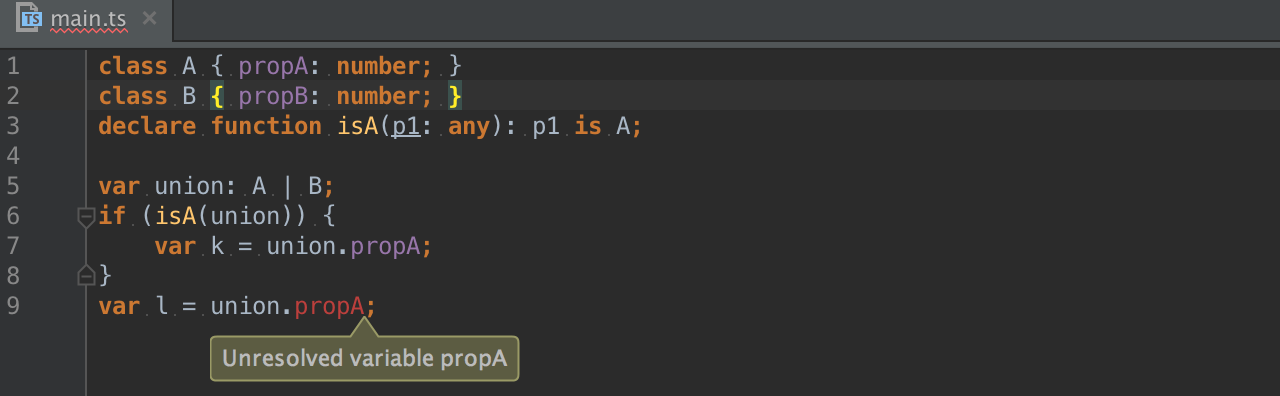Place cursor on highlighted closing brace of class B
The image size is (1280, 396).
click(455, 96)
